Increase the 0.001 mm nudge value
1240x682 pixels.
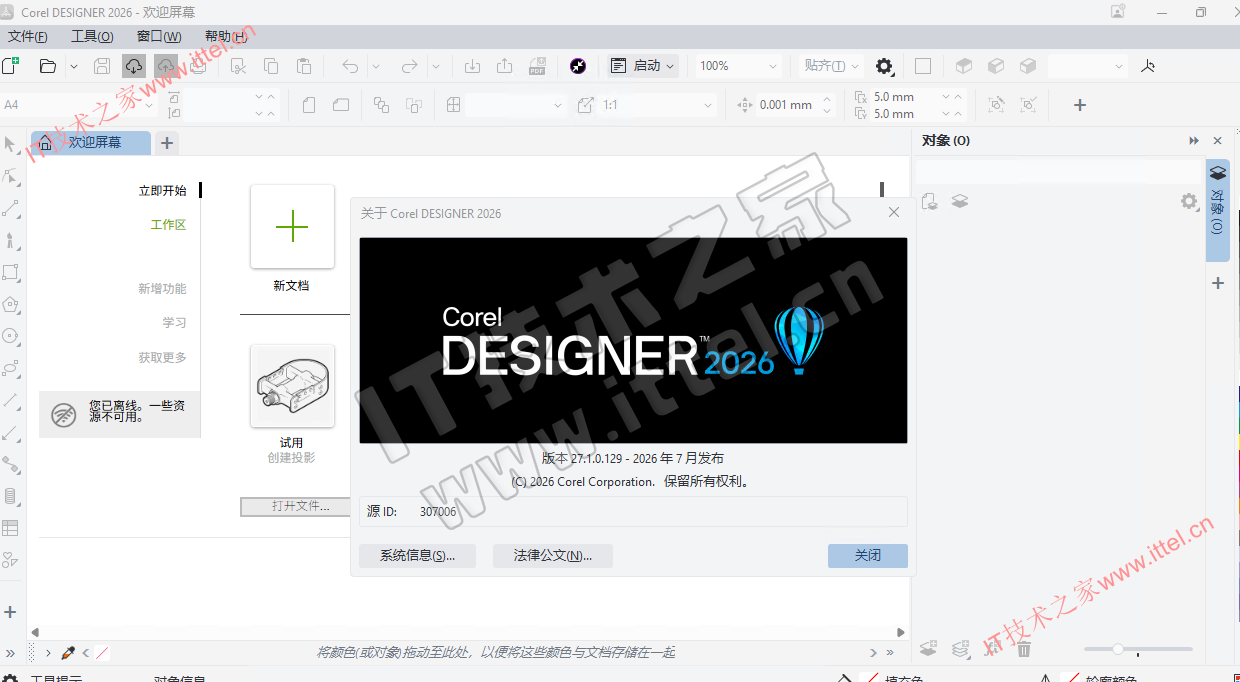pos(827,99)
